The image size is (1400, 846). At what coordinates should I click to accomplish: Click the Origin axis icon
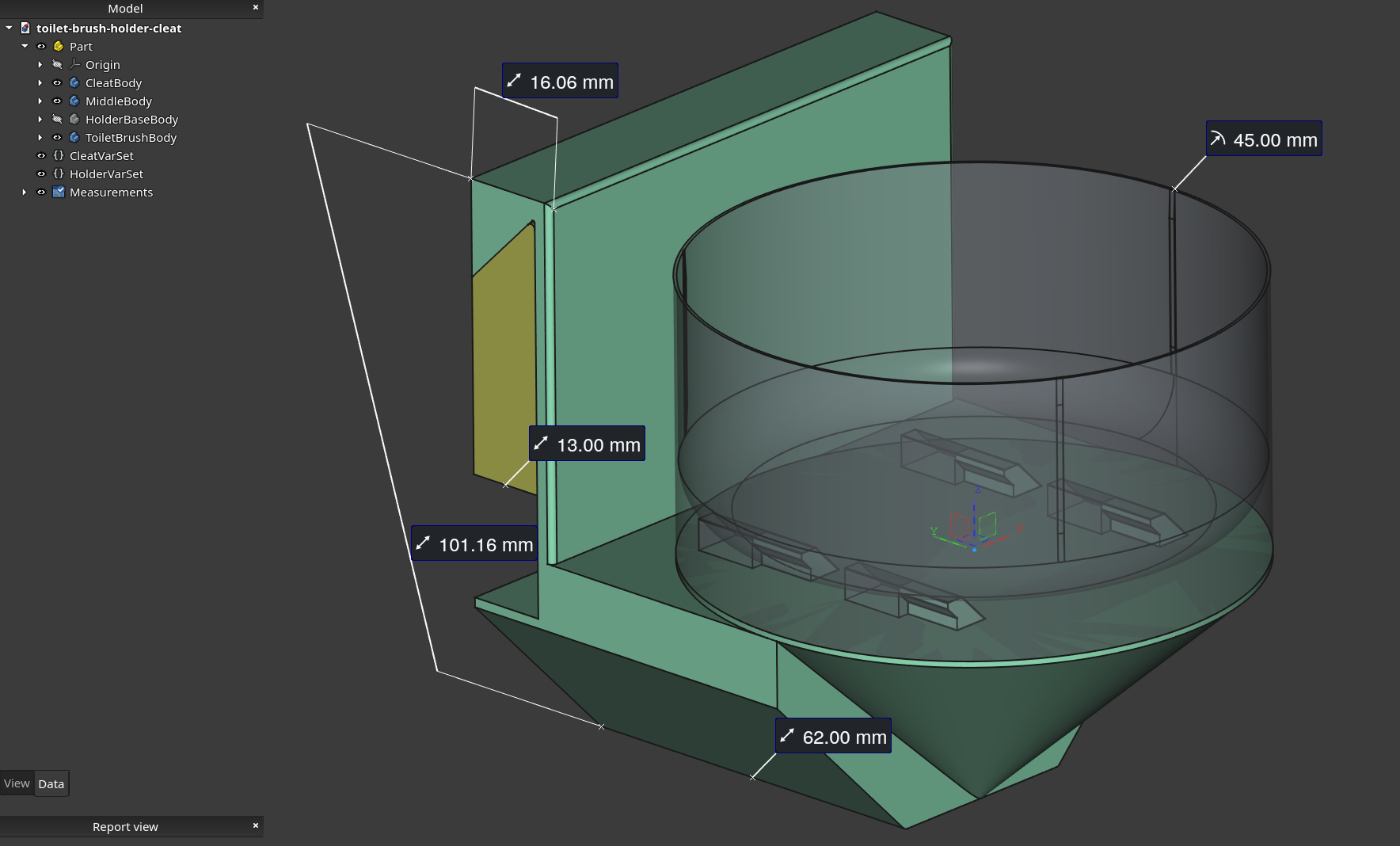(x=74, y=64)
